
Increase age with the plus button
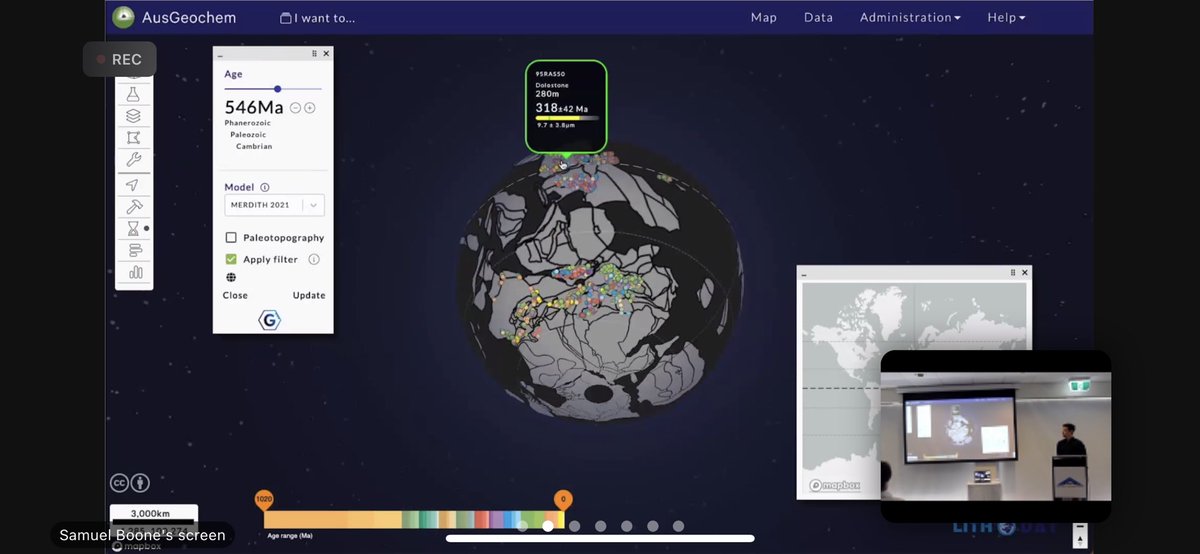[310, 108]
